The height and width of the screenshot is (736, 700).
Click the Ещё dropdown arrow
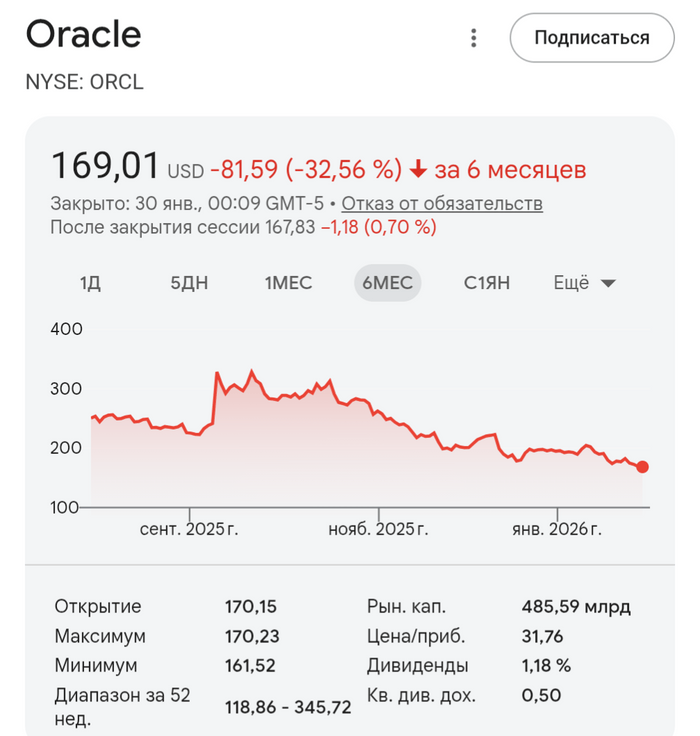pos(607,284)
